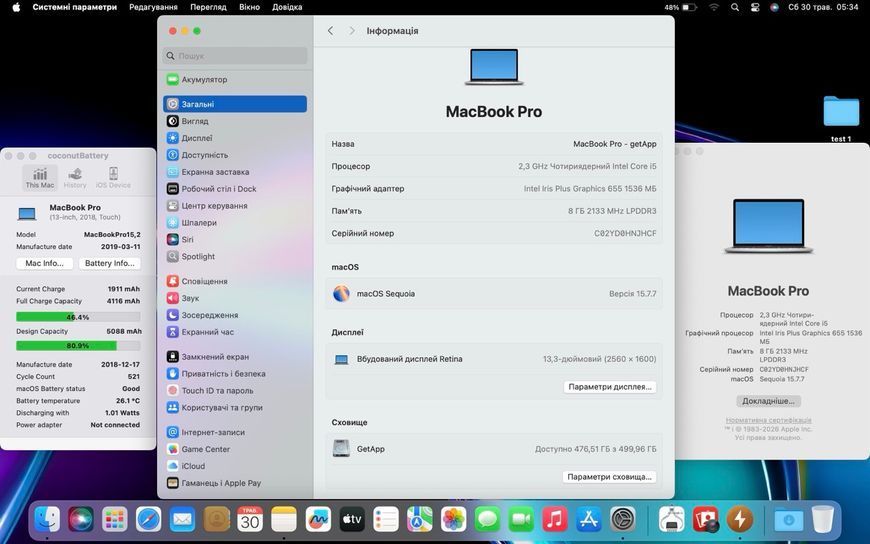Open Приватність і безпека settings
Viewport: 870px width, 544px height.
pos(235,374)
